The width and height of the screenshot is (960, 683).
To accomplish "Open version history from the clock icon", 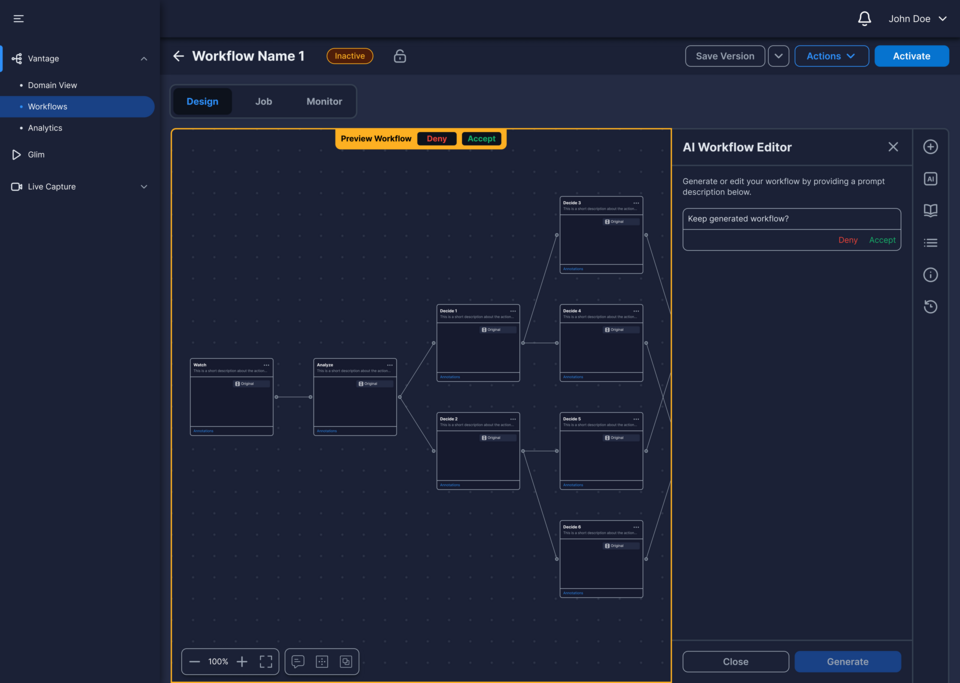I will pos(930,306).
